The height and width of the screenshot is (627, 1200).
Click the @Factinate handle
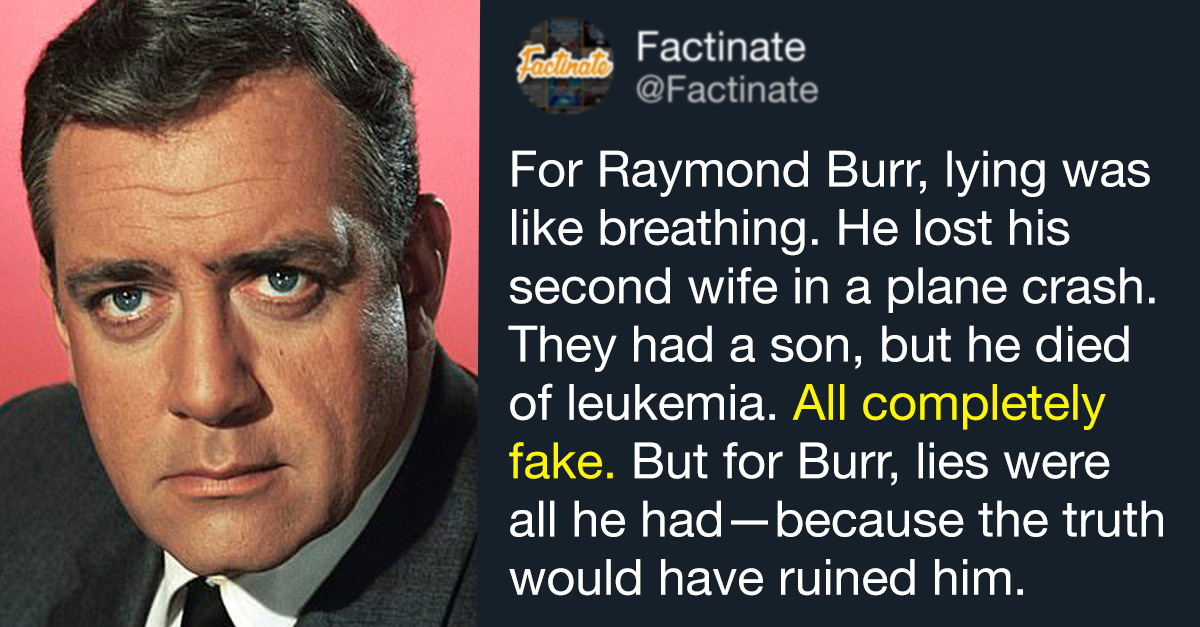click(x=727, y=92)
